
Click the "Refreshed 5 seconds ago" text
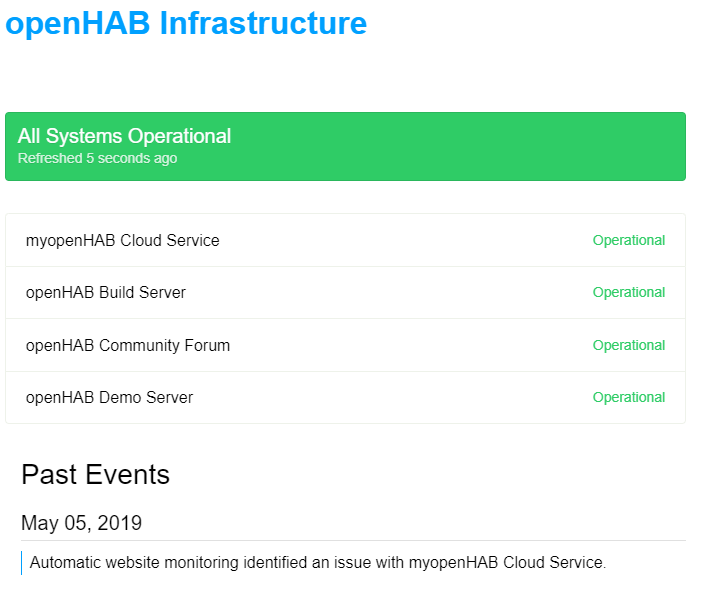[x=97, y=158]
